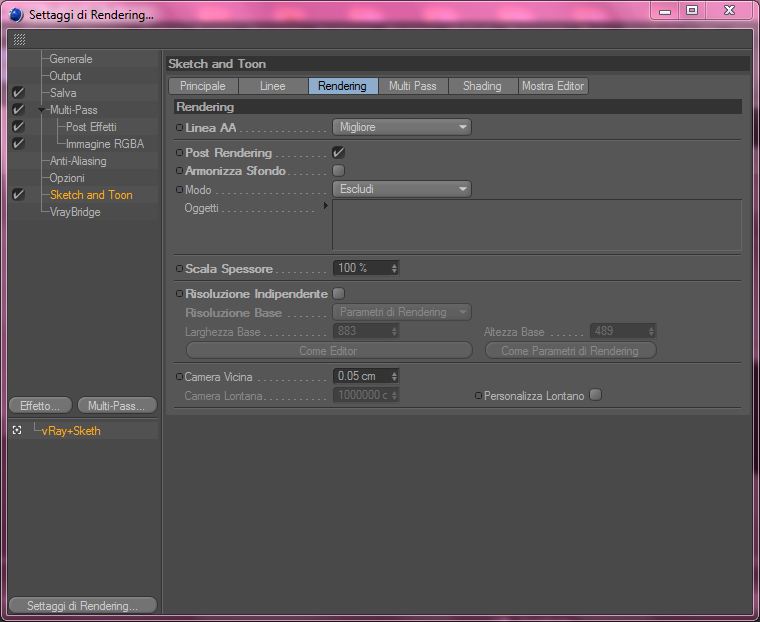Expand the Oggetti triangle arrow
Viewport: 760px width, 622px height.
325,206
